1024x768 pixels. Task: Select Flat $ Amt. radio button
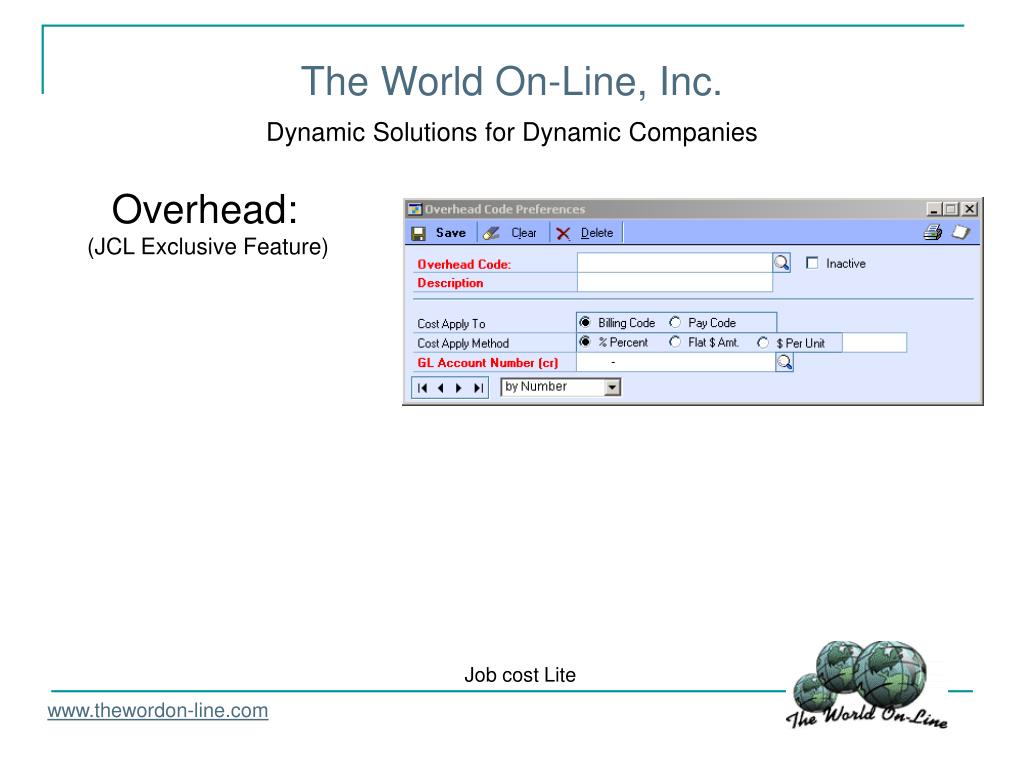675,342
